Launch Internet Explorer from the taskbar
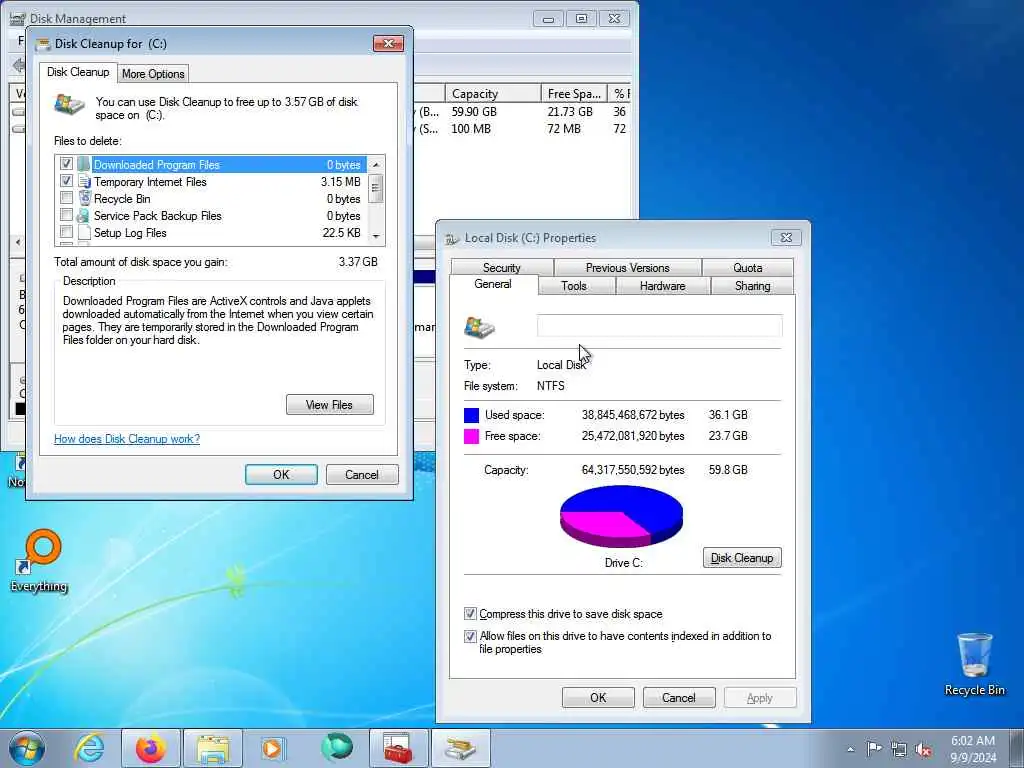This screenshot has height=768, width=1024. pos(89,748)
